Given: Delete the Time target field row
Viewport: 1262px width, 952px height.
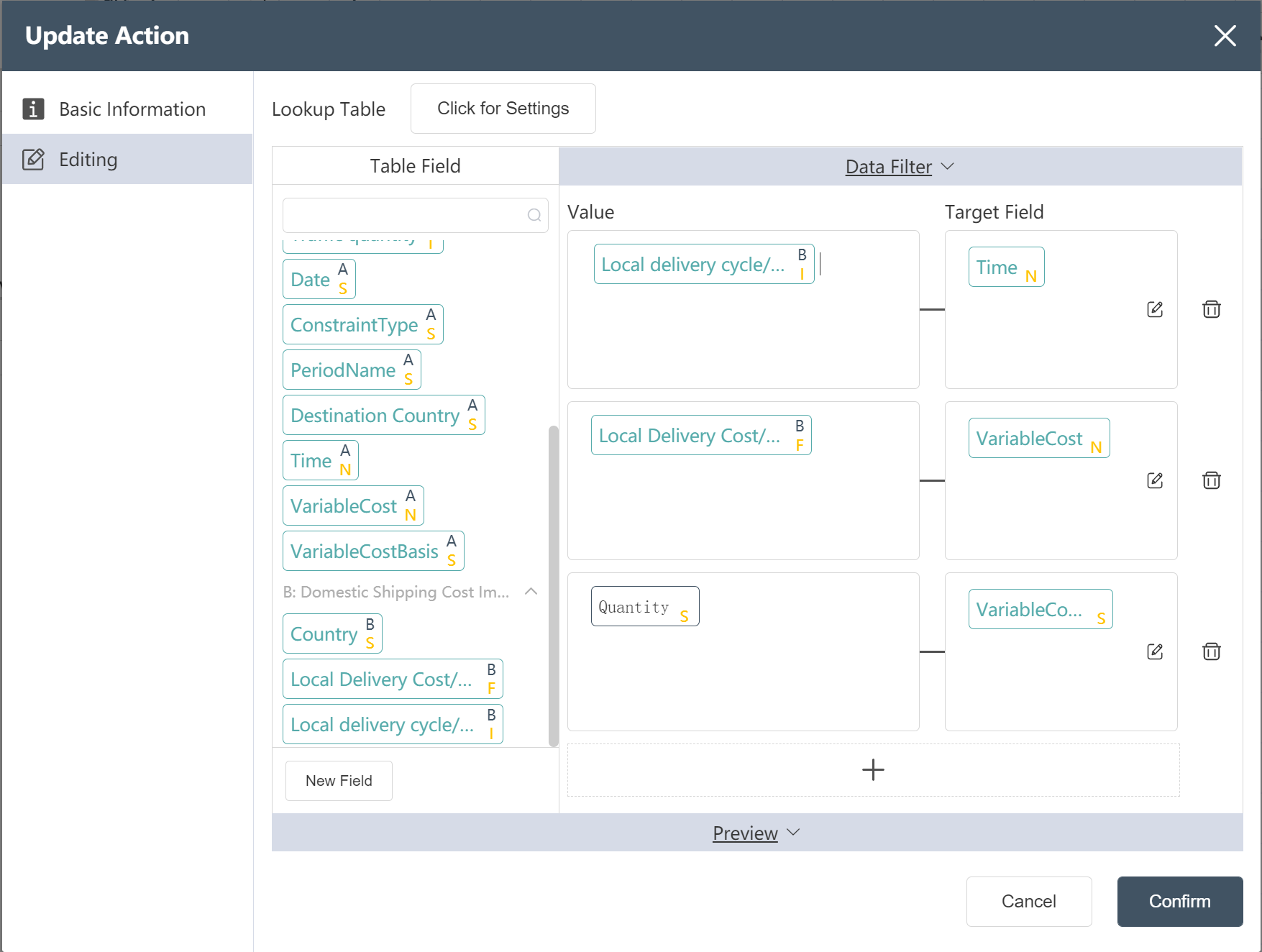Looking at the screenshot, I should (1212, 309).
